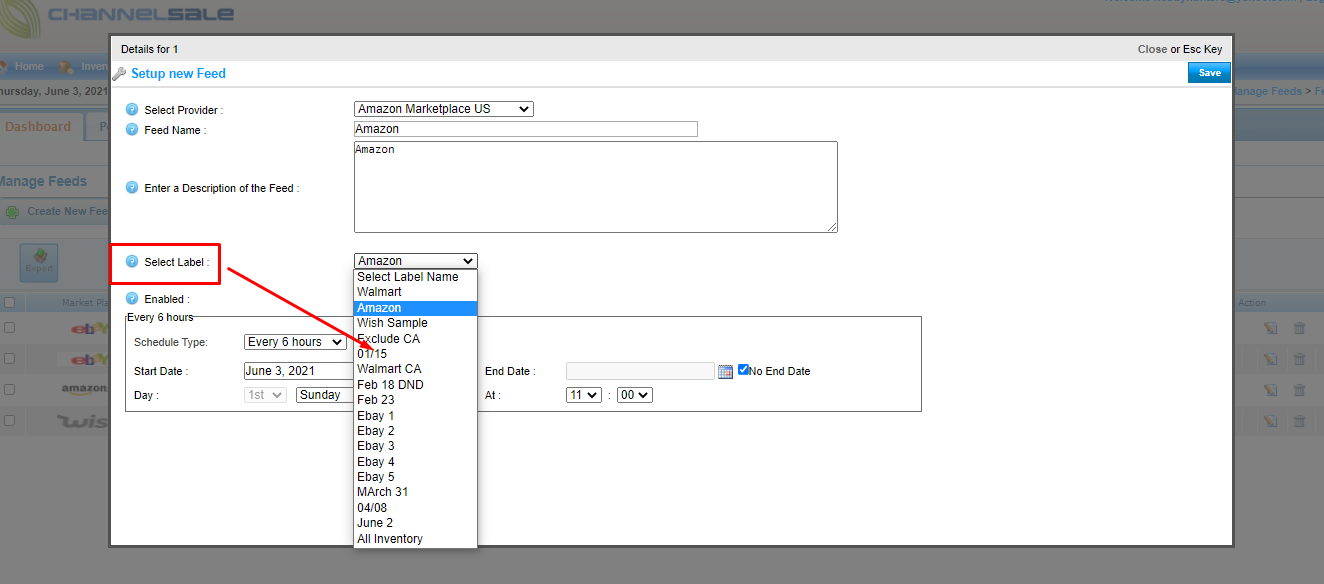
Task: Open the Schedule Type dropdown
Action: click(x=295, y=342)
